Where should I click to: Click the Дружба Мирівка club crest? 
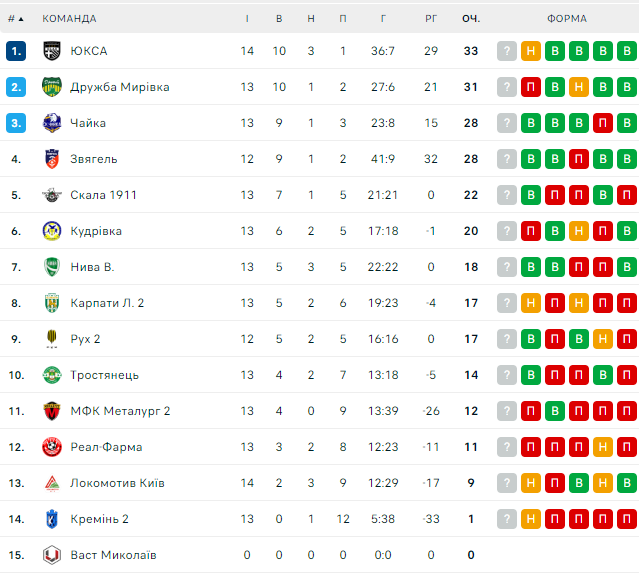[x=52, y=87]
